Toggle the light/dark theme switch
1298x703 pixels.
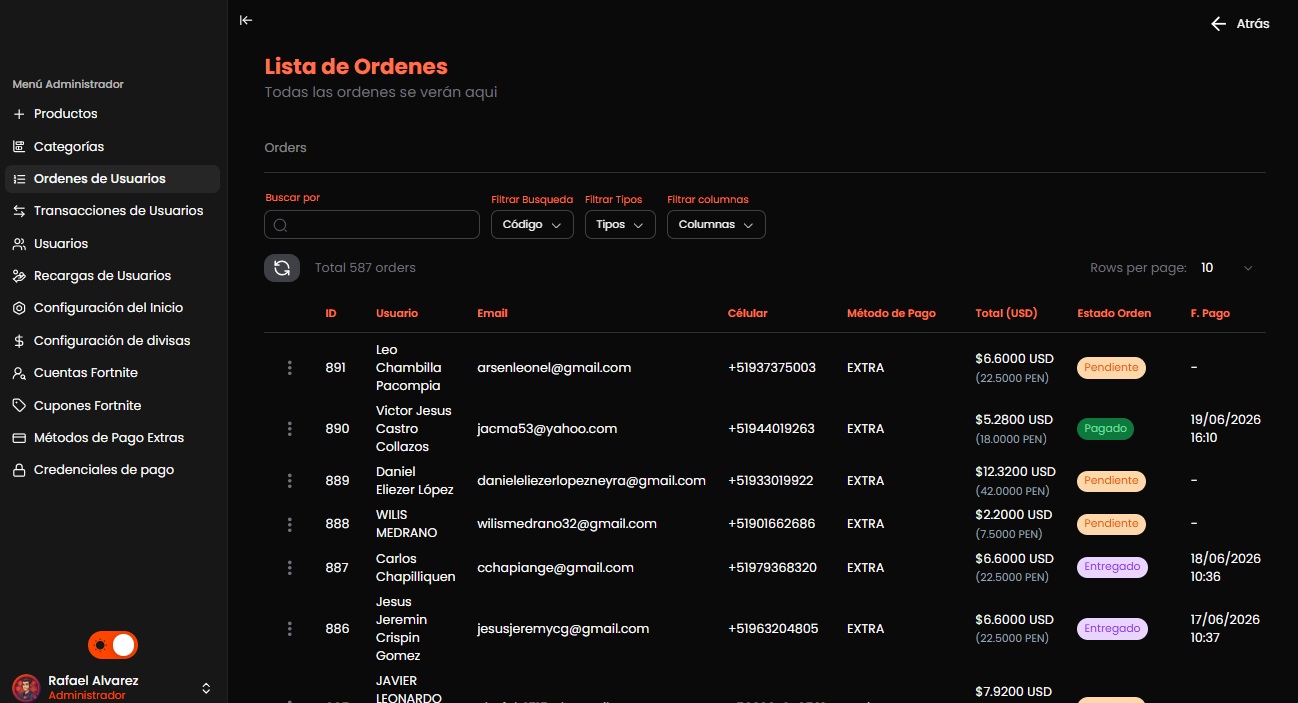point(113,645)
